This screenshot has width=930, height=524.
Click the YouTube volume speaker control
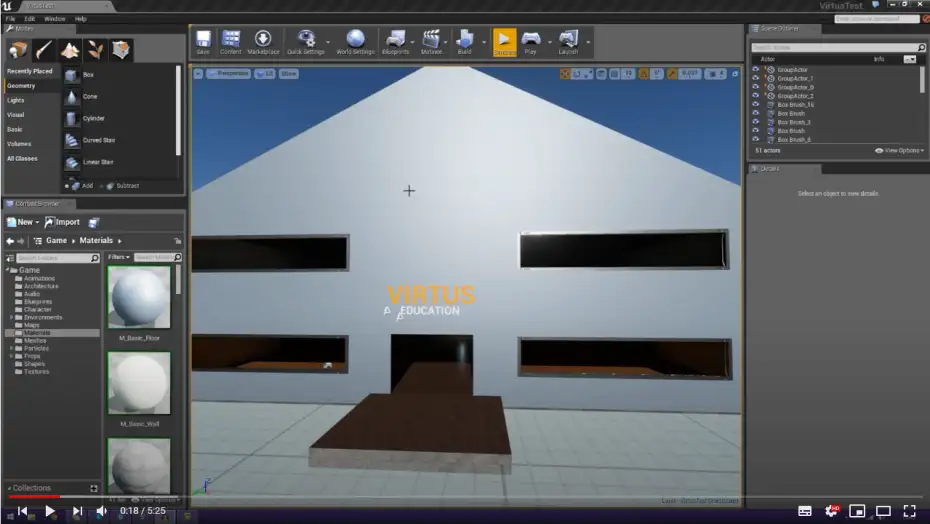[x=102, y=511]
